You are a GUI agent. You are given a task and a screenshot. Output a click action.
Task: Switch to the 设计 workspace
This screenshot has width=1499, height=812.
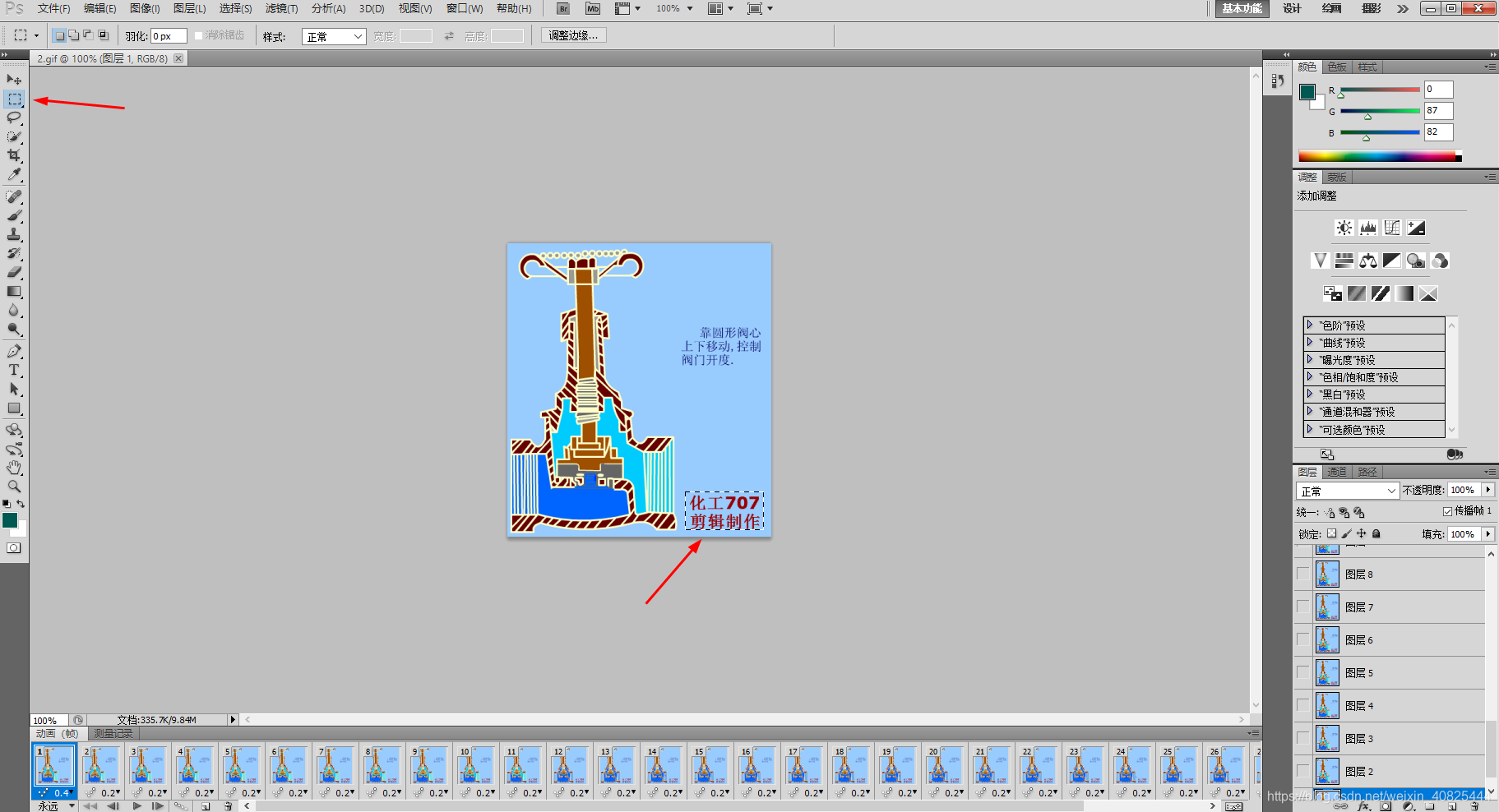[1292, 8]
